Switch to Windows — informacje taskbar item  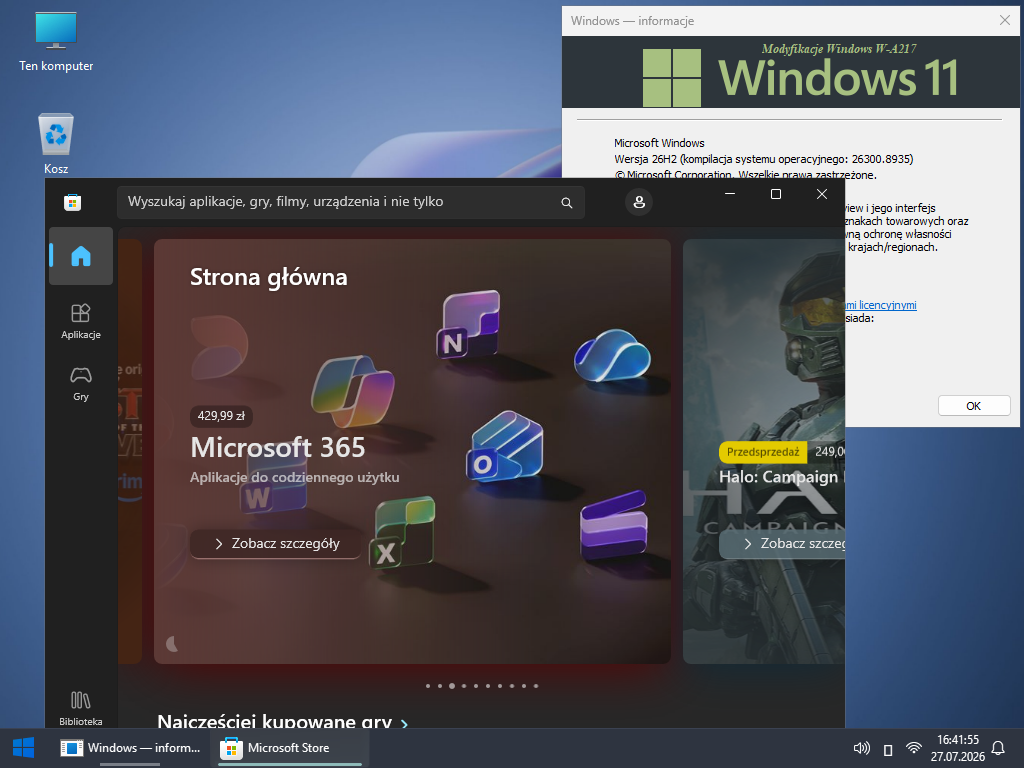pos(131,748)
